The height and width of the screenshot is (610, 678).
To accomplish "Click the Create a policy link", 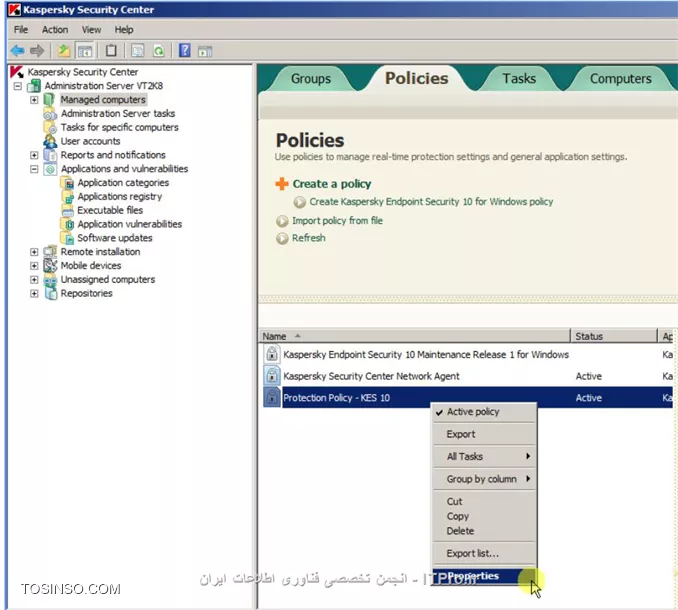I will click(332, 184).
